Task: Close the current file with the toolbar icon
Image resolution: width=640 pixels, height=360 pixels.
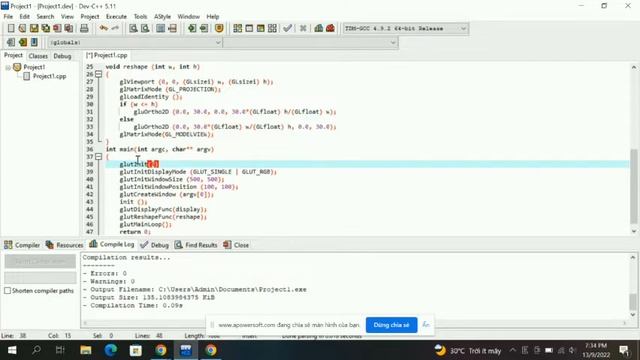Action: point(57,28)
